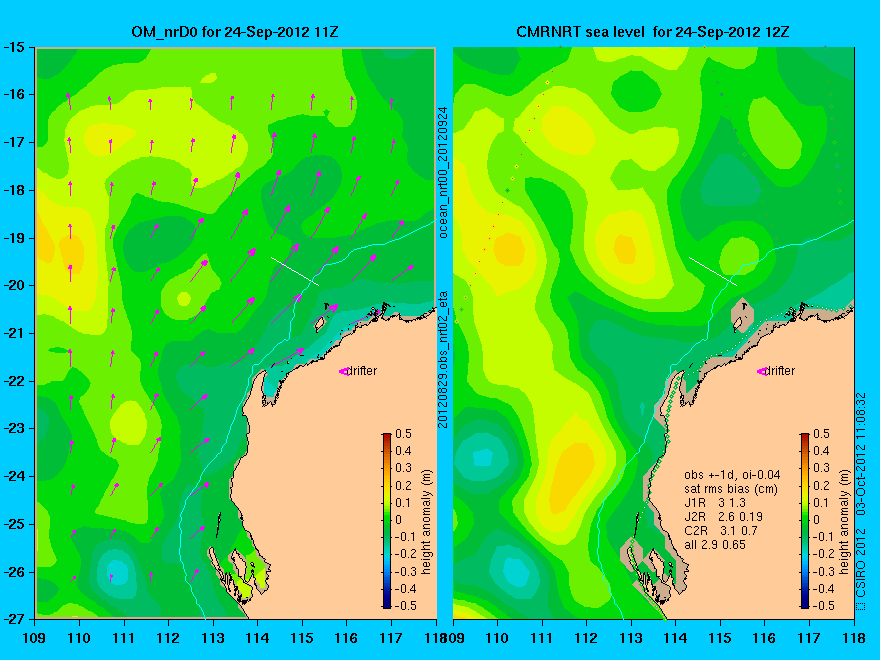
Task: Click latitude label '-18' on the y-axis
Action: pos(13,190)
